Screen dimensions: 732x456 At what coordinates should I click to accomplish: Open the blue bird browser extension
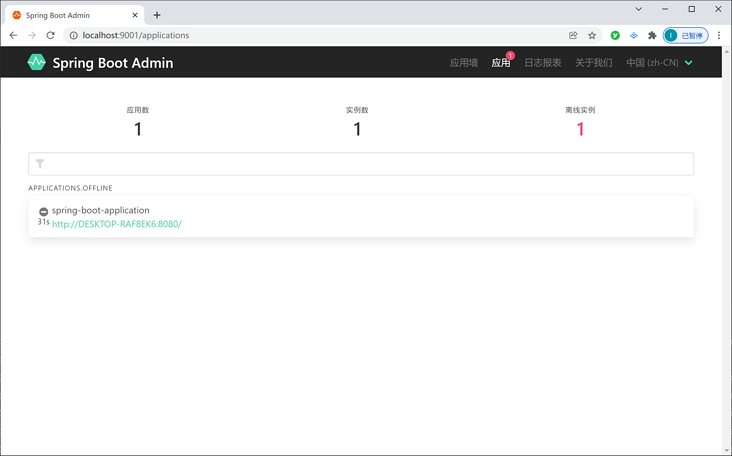633,35
